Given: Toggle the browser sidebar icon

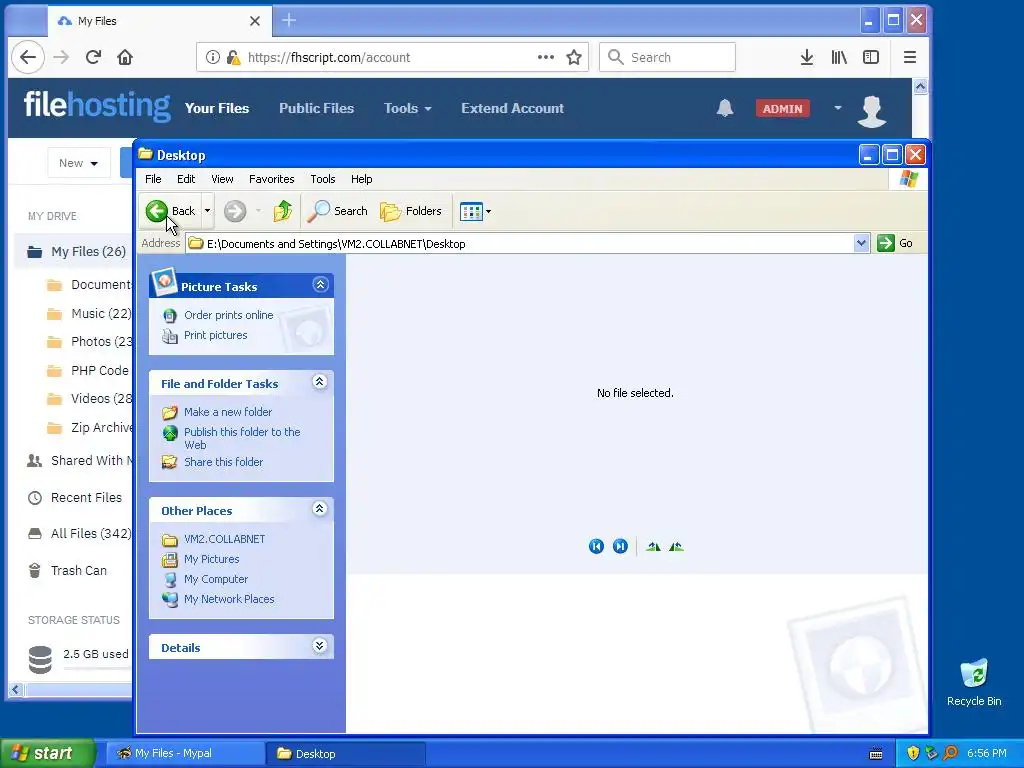Looking at the screenshot, I should [871, 57].
